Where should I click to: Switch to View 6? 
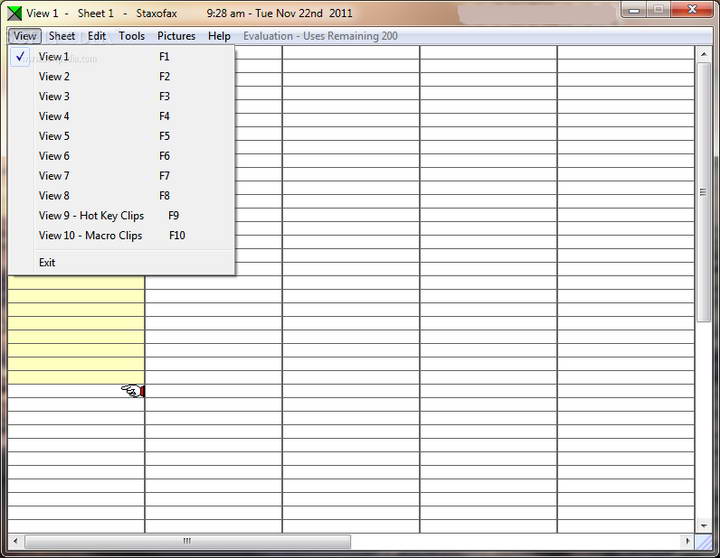[x=122, y=156]
